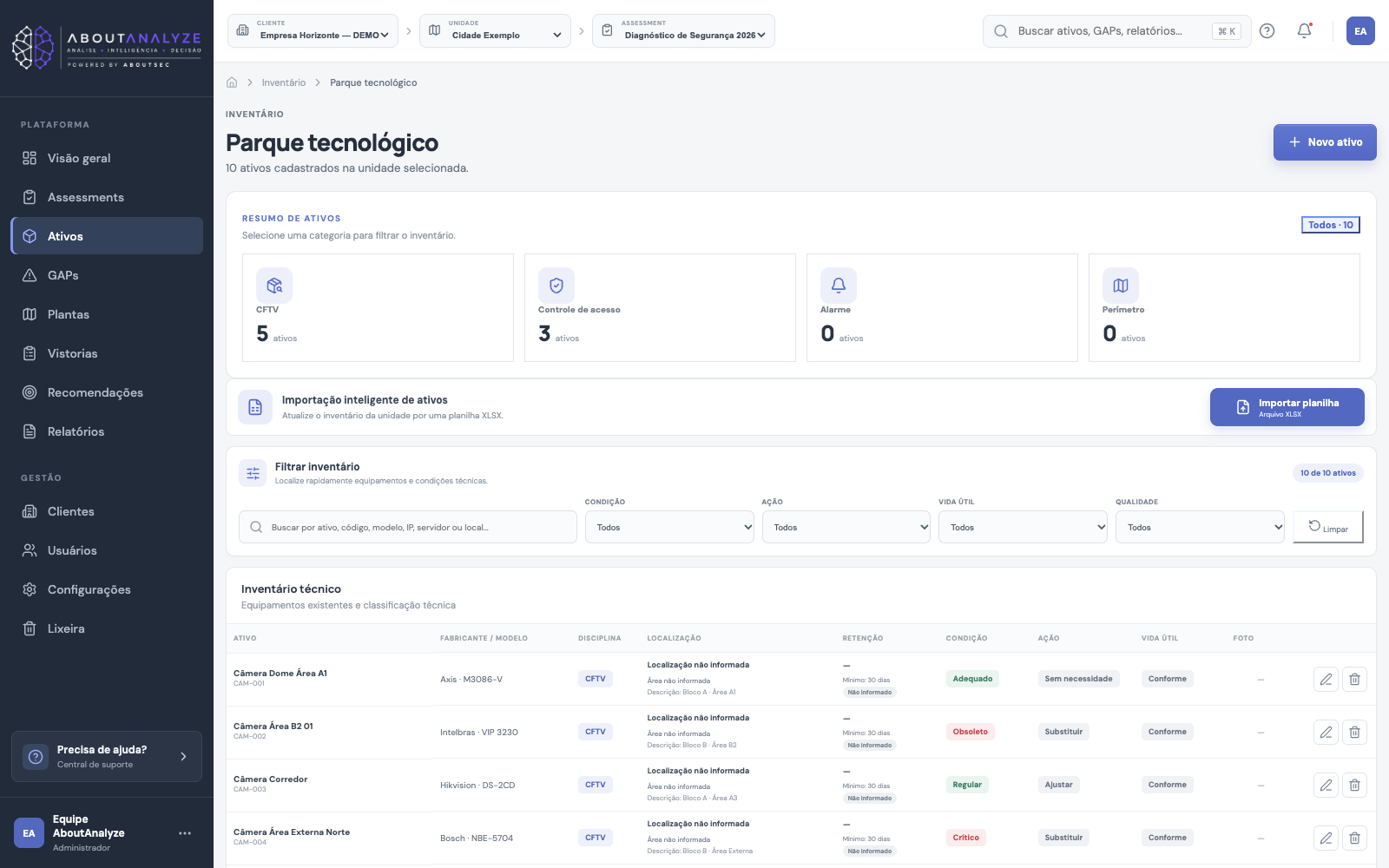This screenshot has height=868, width=1389.
Task: Click Inventário breadcrumb link
Action: click(284, 82)
